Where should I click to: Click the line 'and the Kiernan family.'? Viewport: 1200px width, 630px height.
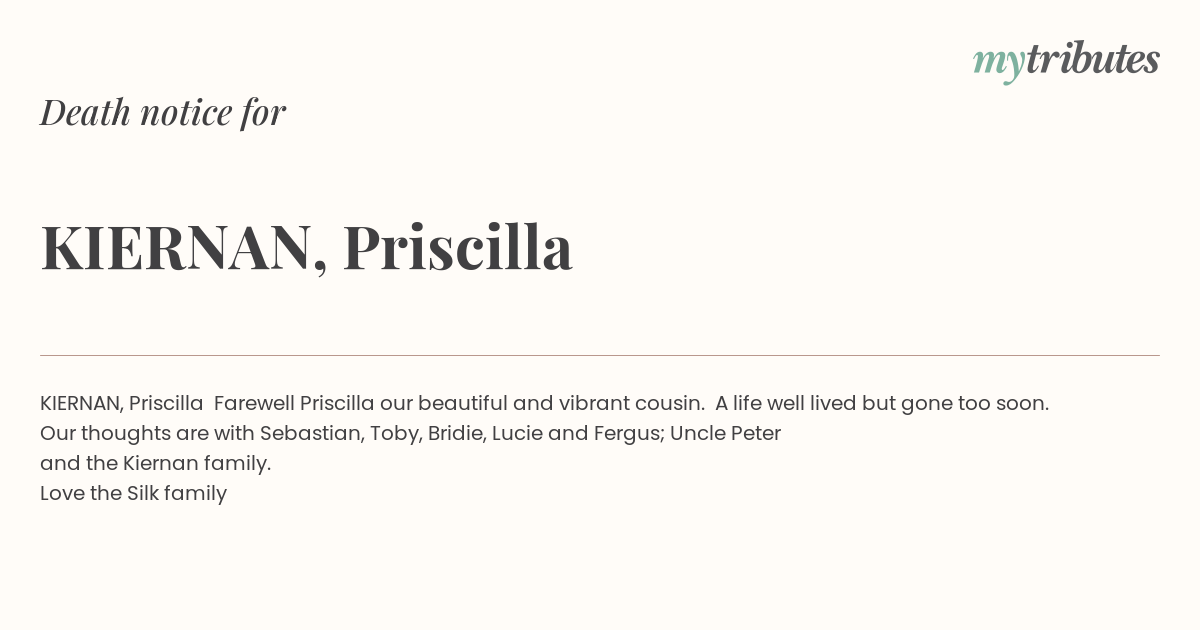(156, 464)
